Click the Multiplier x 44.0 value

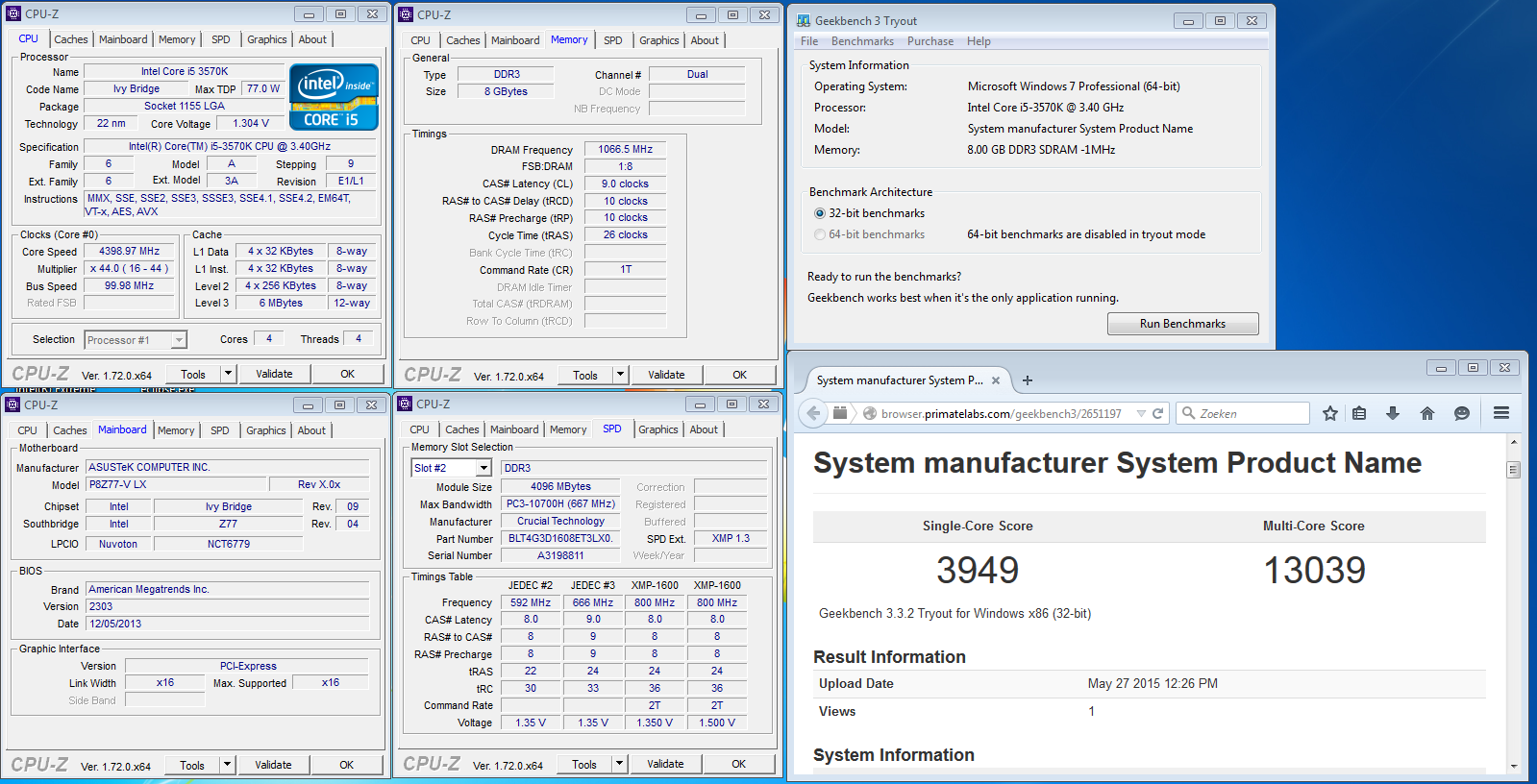130,268
